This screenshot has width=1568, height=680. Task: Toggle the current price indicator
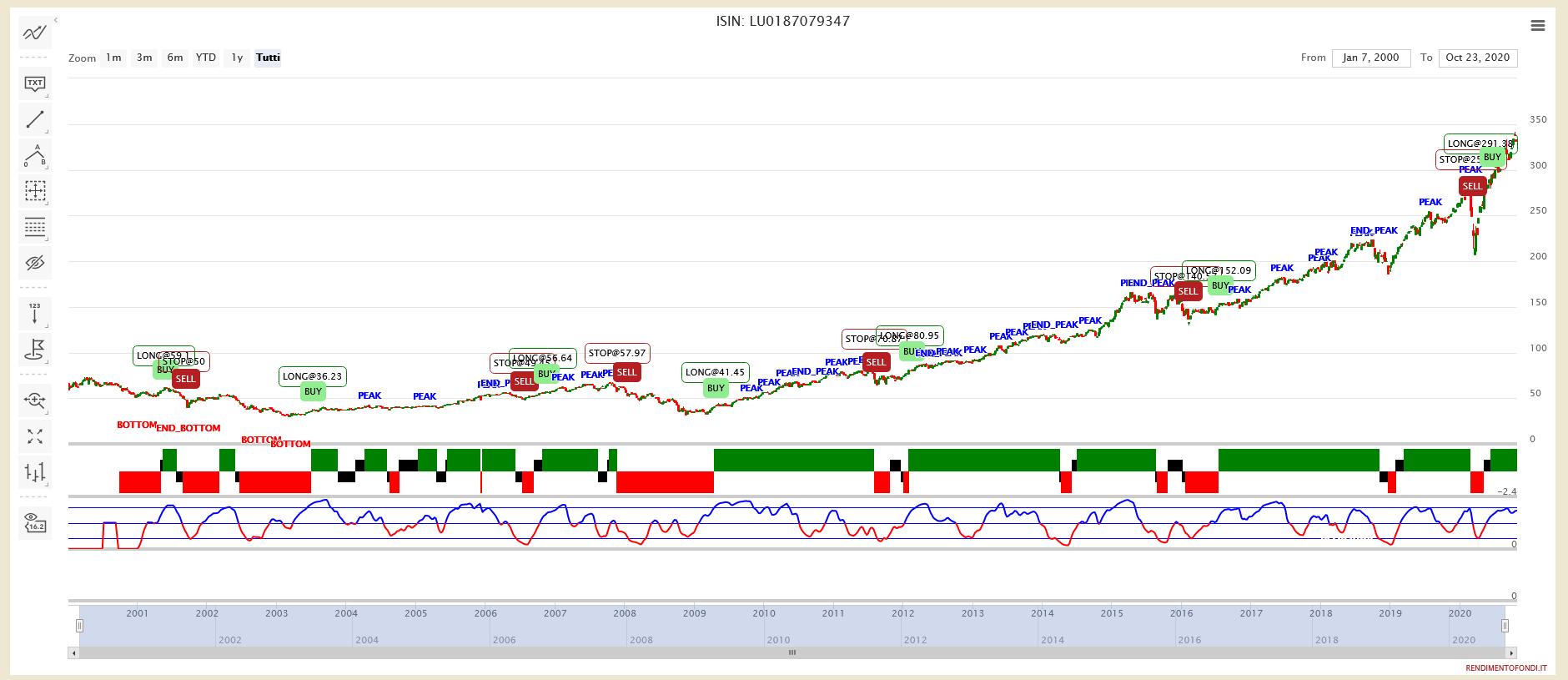tap(34, 523)
